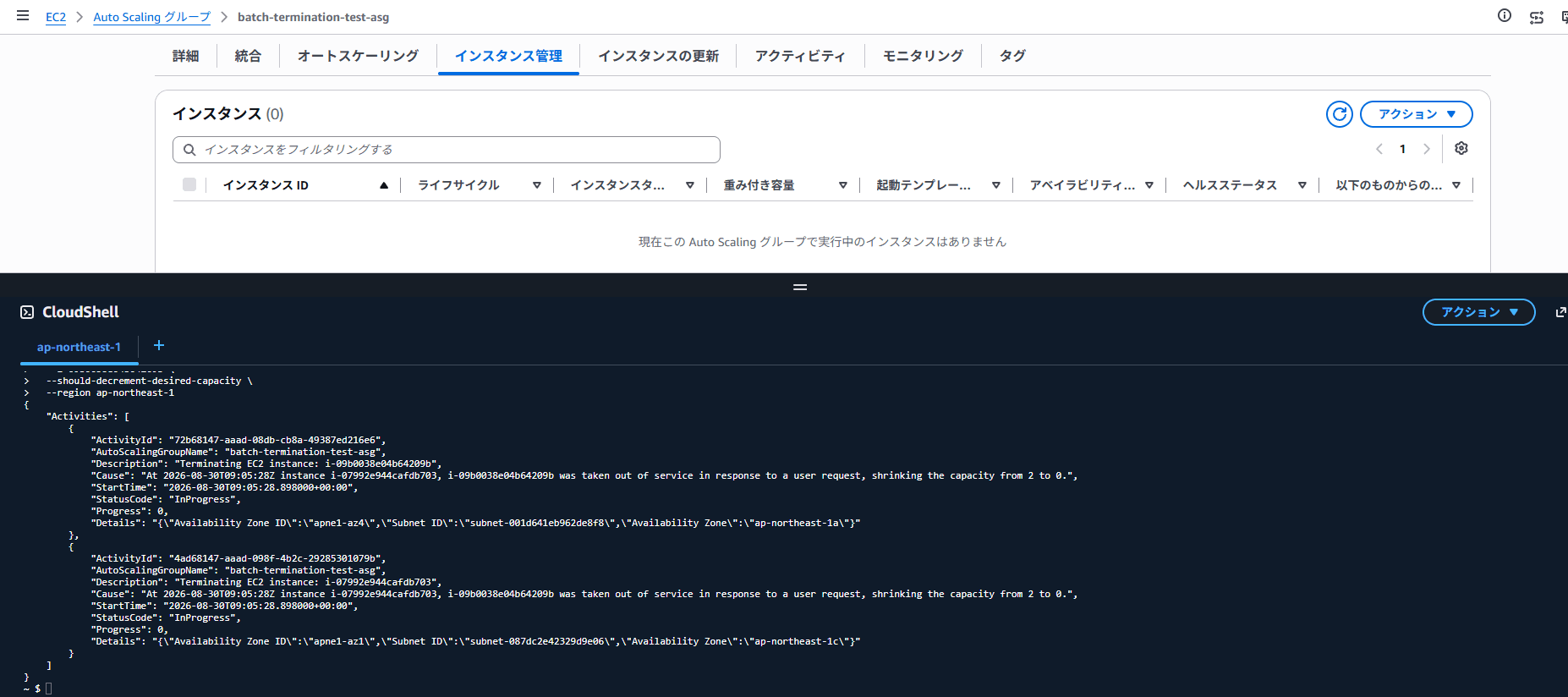
Task: Click Details line with subnet-087dc2e42329d9e06
Action: (x=476, y=641)
